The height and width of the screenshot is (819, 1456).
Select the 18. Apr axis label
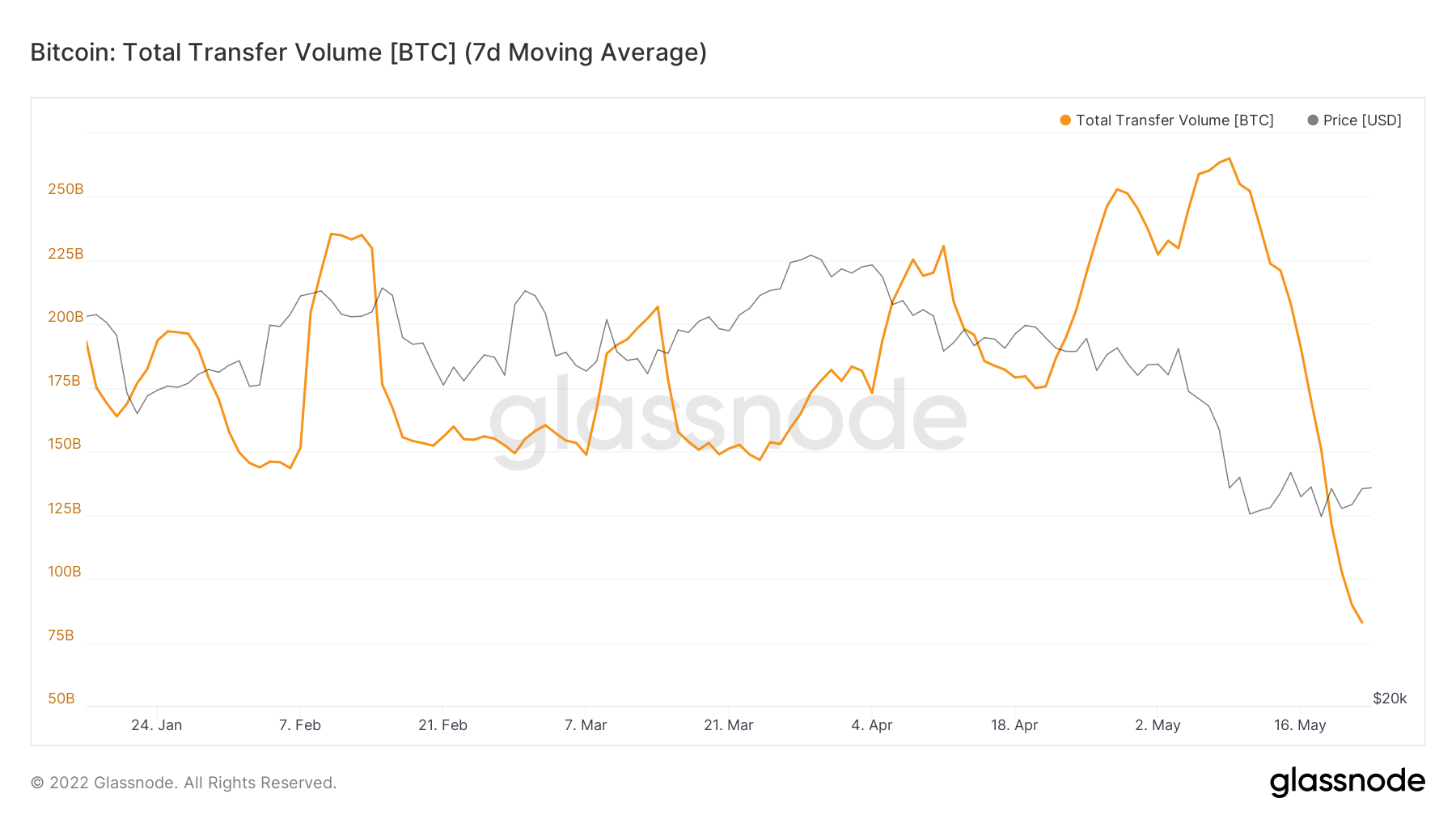pos(1014,725)
